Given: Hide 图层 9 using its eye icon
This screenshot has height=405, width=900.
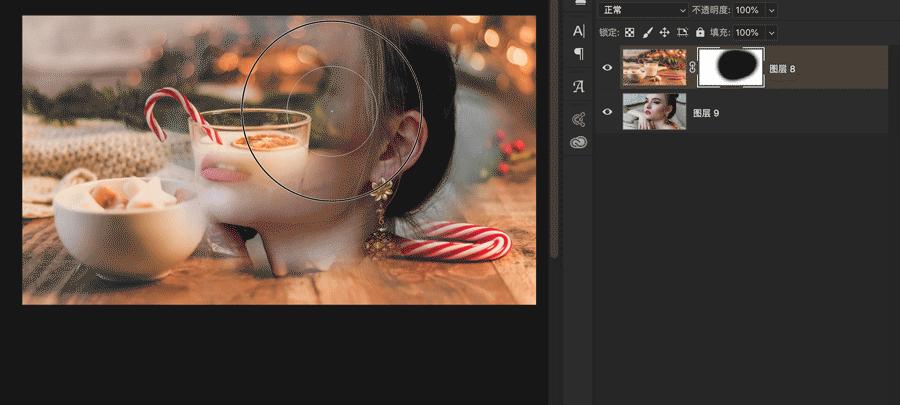Looking at the screenshot, I should point(607,112).
